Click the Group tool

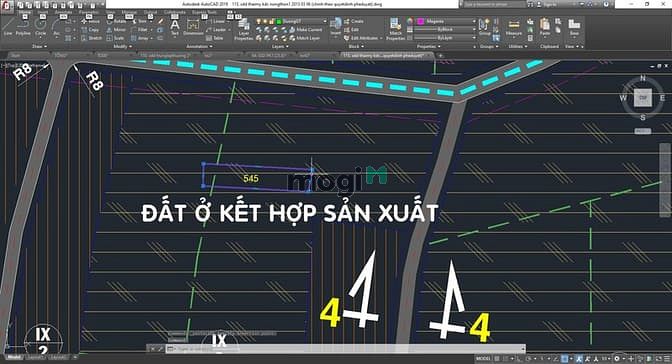485,27
